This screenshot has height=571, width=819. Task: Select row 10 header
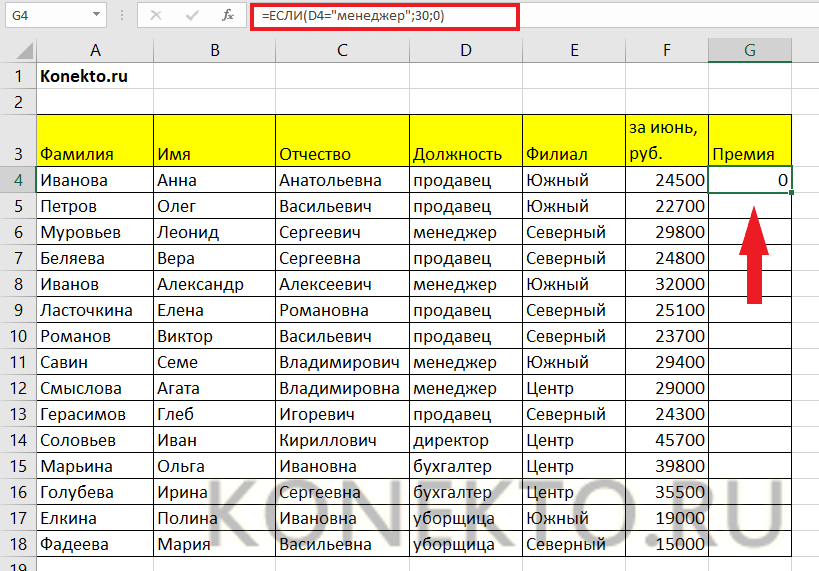pos(17,336)
